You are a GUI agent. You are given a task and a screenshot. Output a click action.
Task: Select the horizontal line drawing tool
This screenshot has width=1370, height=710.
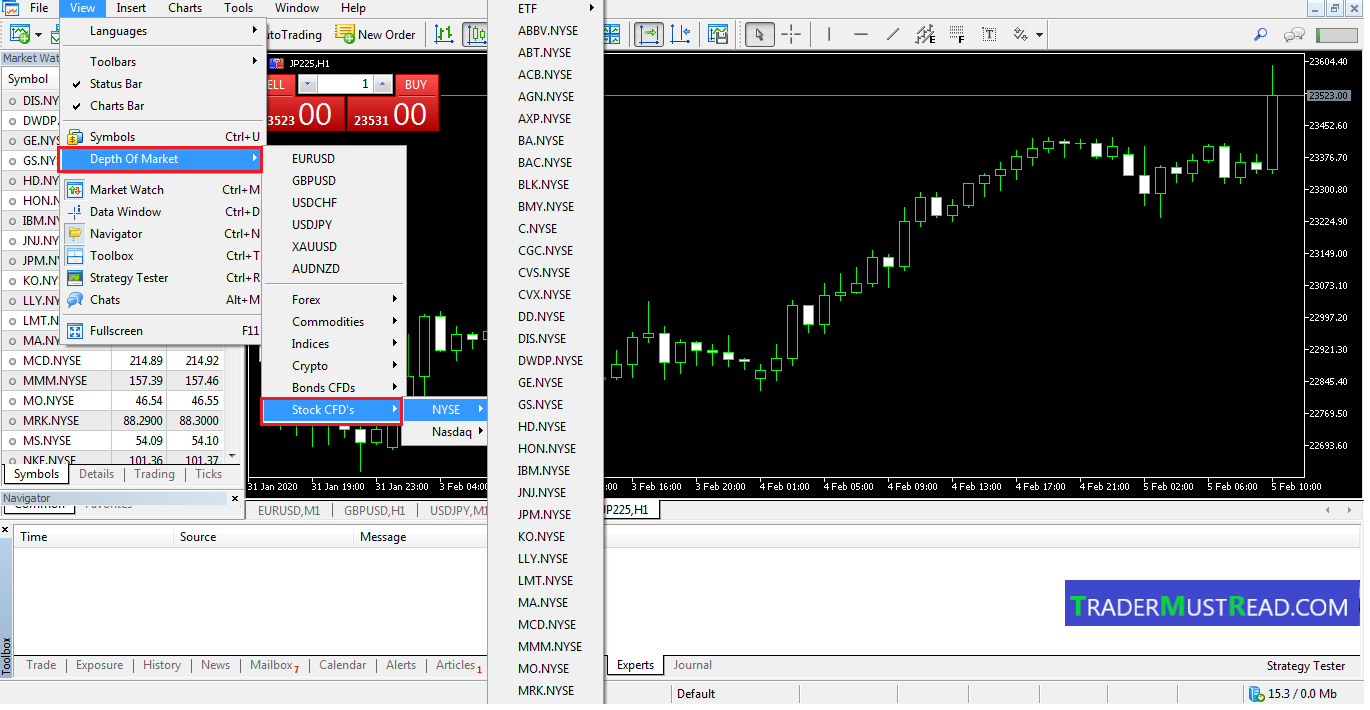(860, 35)
